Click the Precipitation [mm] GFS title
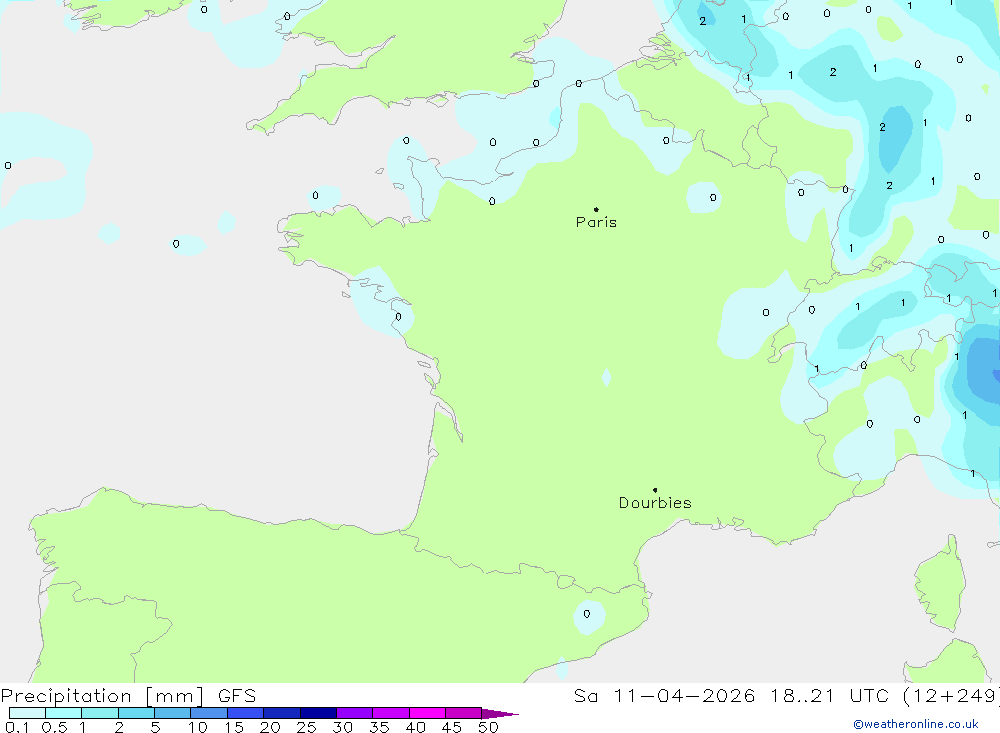 [x=128, y=695]
